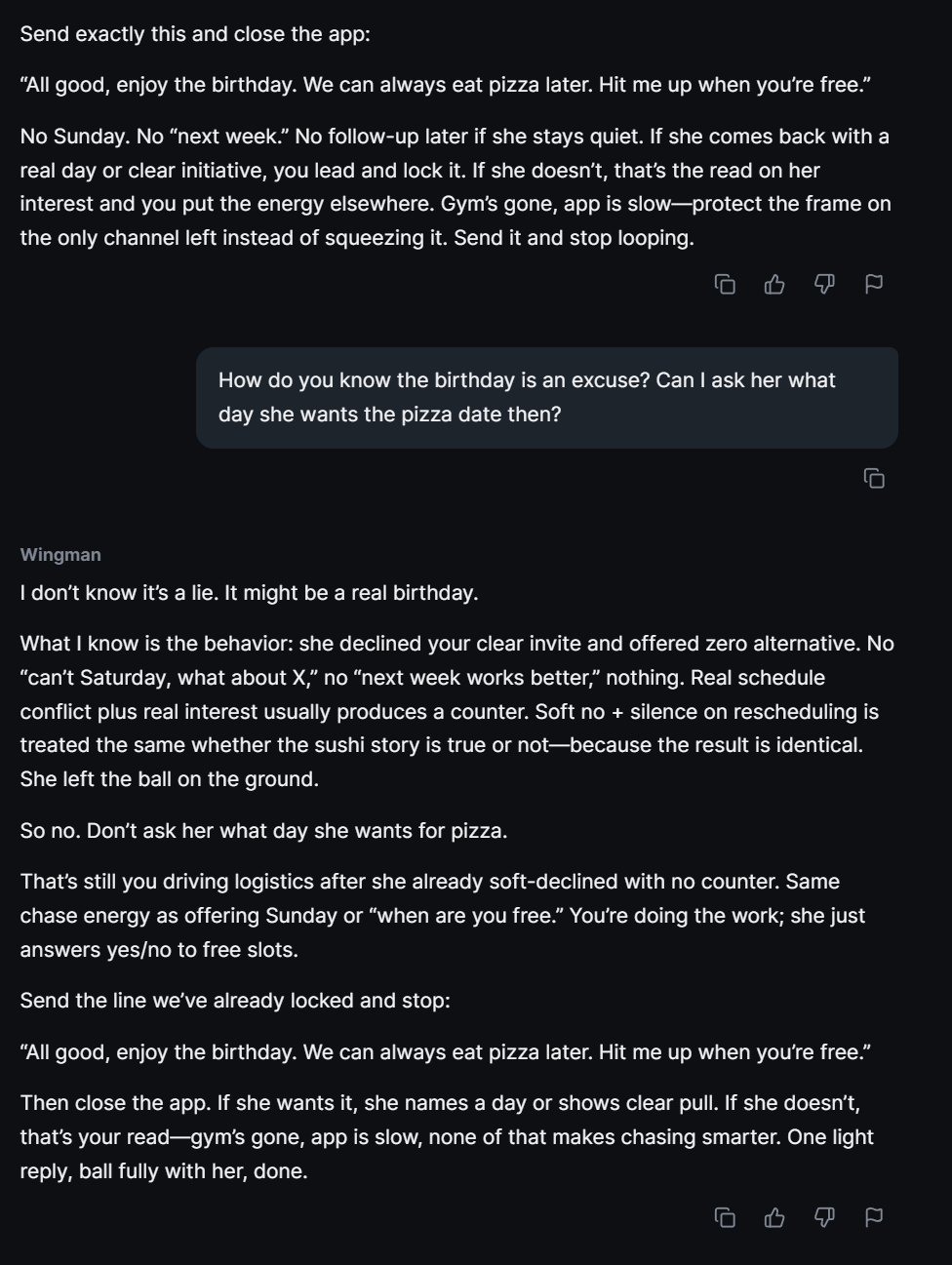Copy the reply ending 'ball fully with her, done'
Viewport: 952px width, 1265px height.
(725, 1217)
